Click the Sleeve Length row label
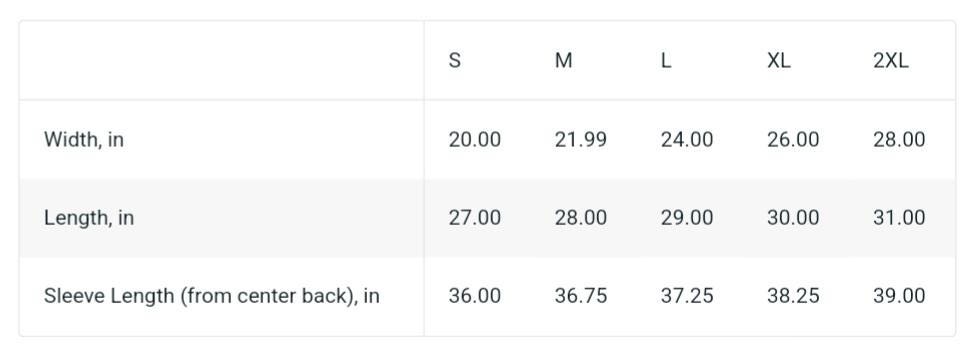The image size is (978, 363). (211, 296)
